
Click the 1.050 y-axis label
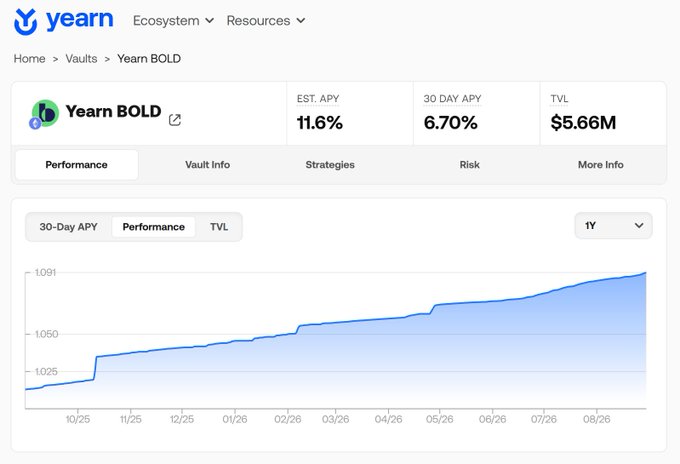[x=46, y=334]
